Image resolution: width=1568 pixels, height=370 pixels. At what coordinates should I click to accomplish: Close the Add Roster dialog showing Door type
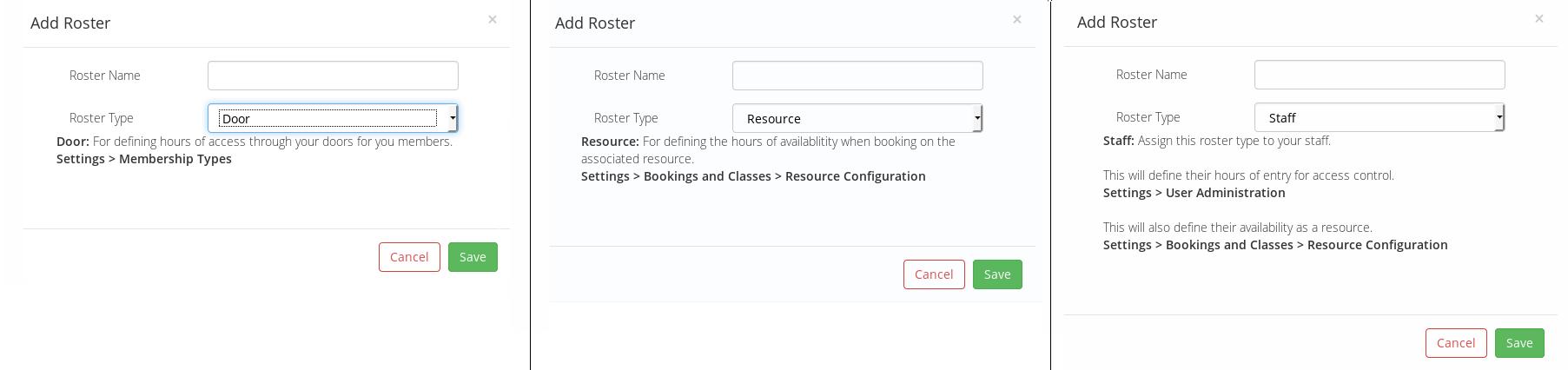493,19
